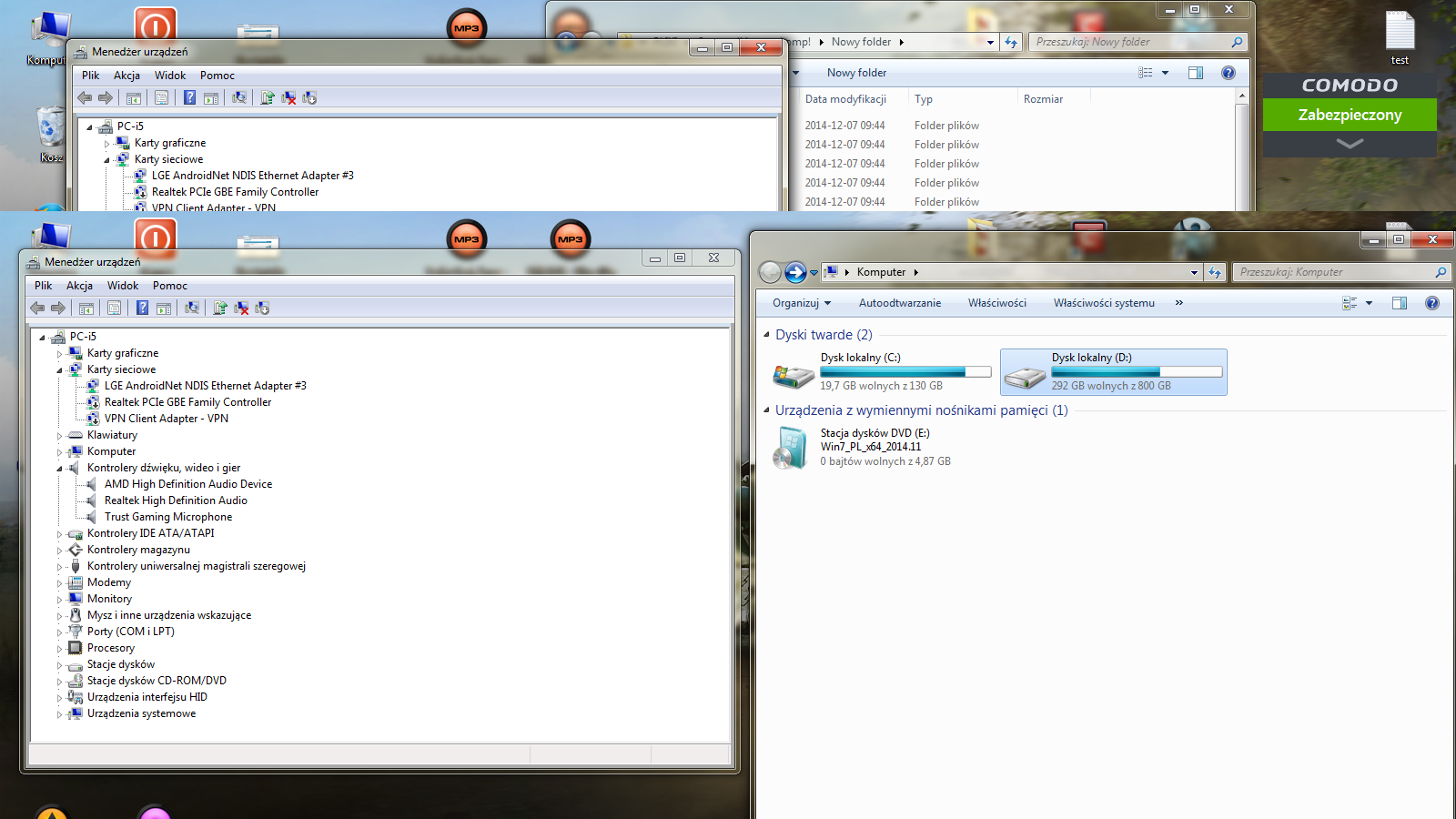Viewport: 1456px width, 819px height.
Task: Click the COMODO Zabezpieczony status button
Action: [1350, 115]
